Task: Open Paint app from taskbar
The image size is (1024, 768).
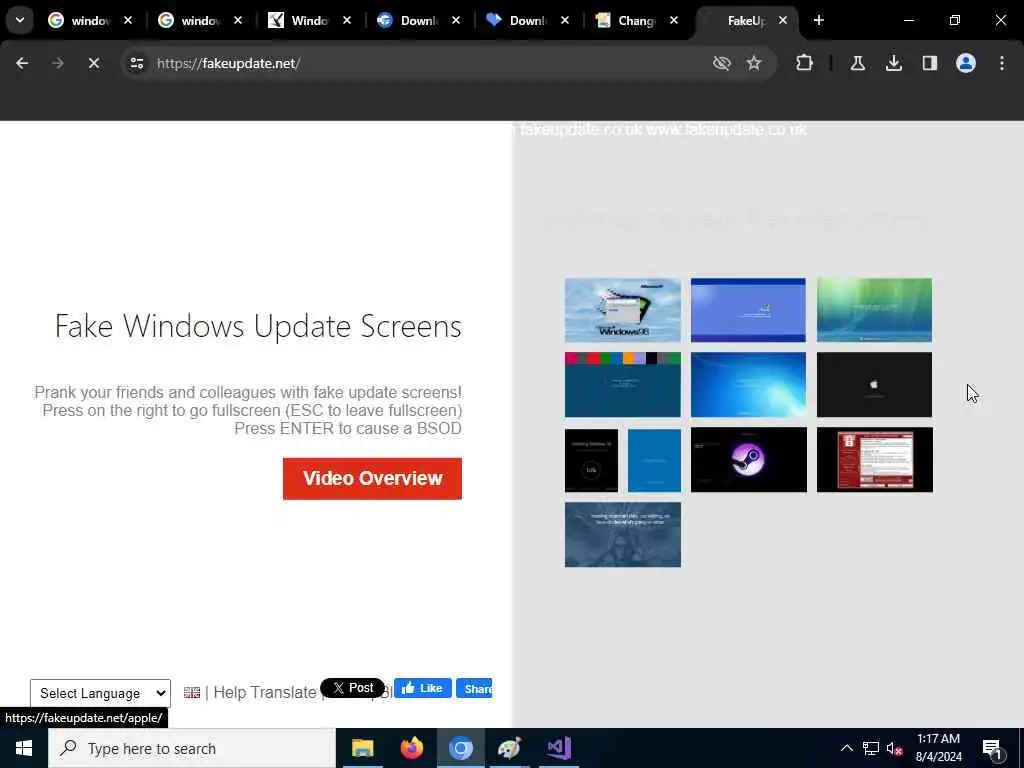Action: [509, 748]
